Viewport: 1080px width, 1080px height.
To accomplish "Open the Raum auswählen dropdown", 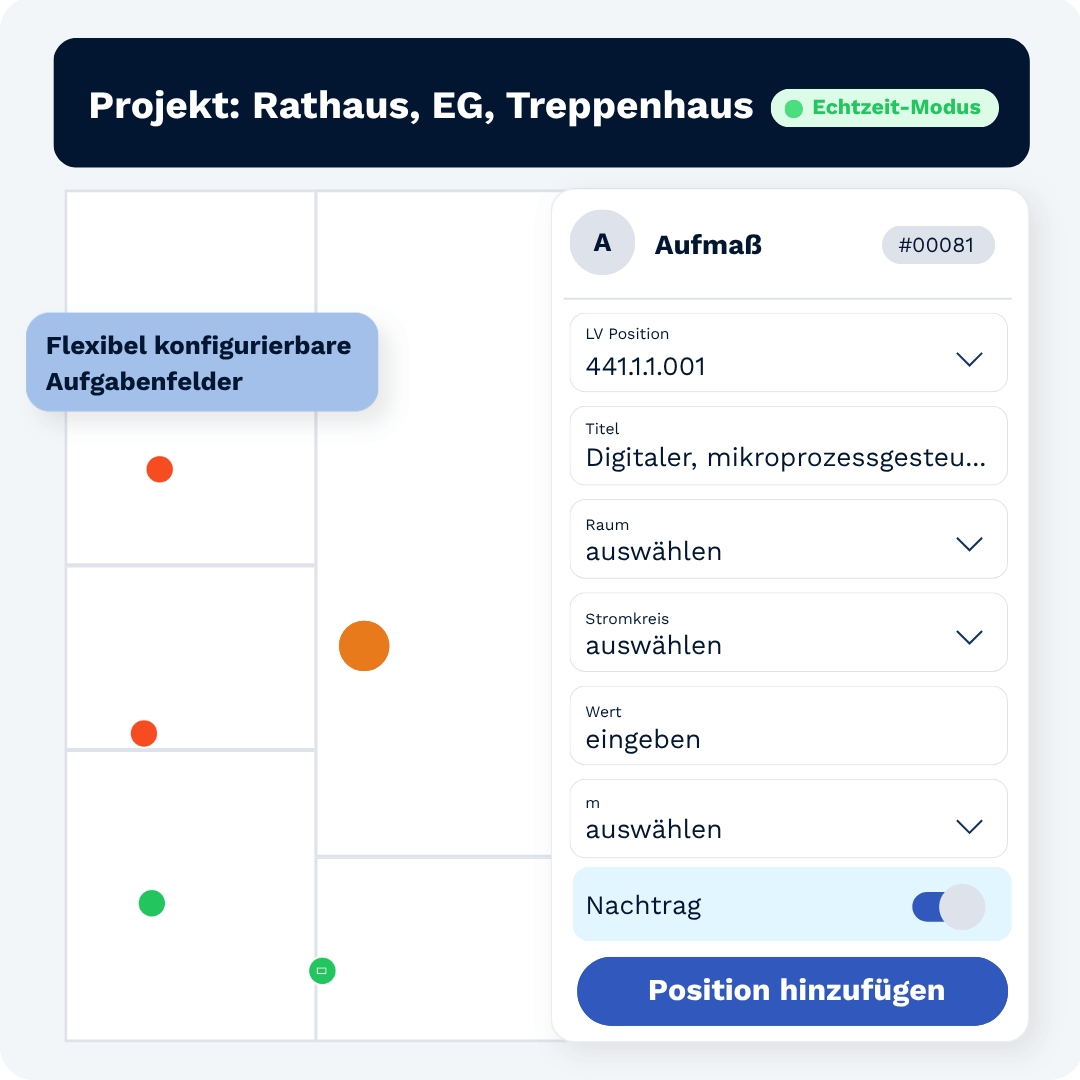I will click(x=789, y=539).
